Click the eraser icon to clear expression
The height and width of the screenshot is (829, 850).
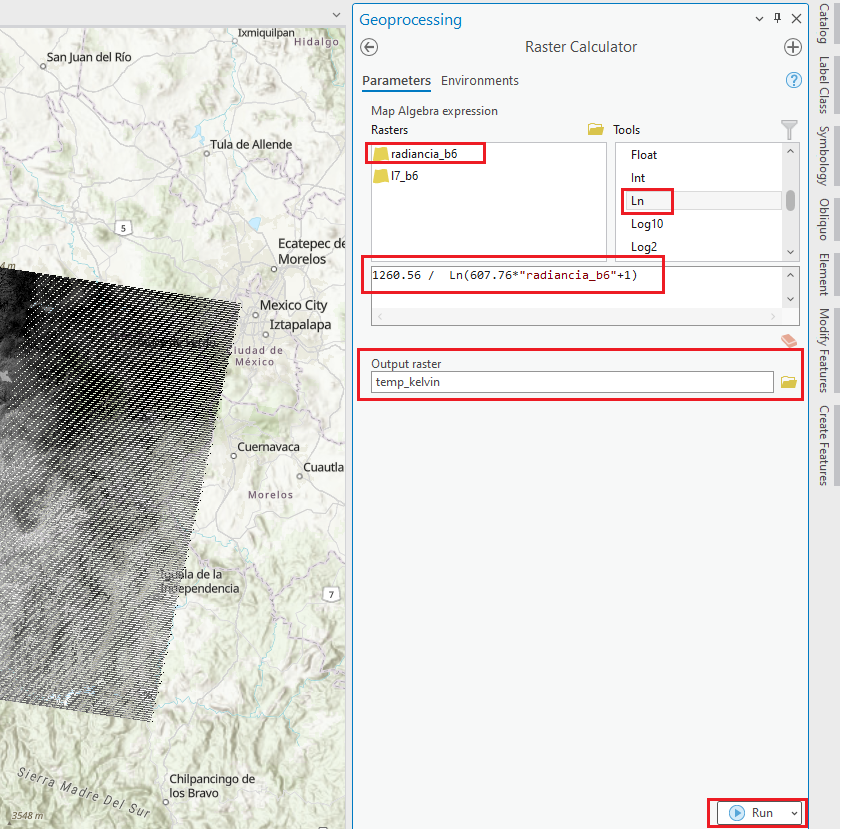pyautogui.click(x=790, y=342)
